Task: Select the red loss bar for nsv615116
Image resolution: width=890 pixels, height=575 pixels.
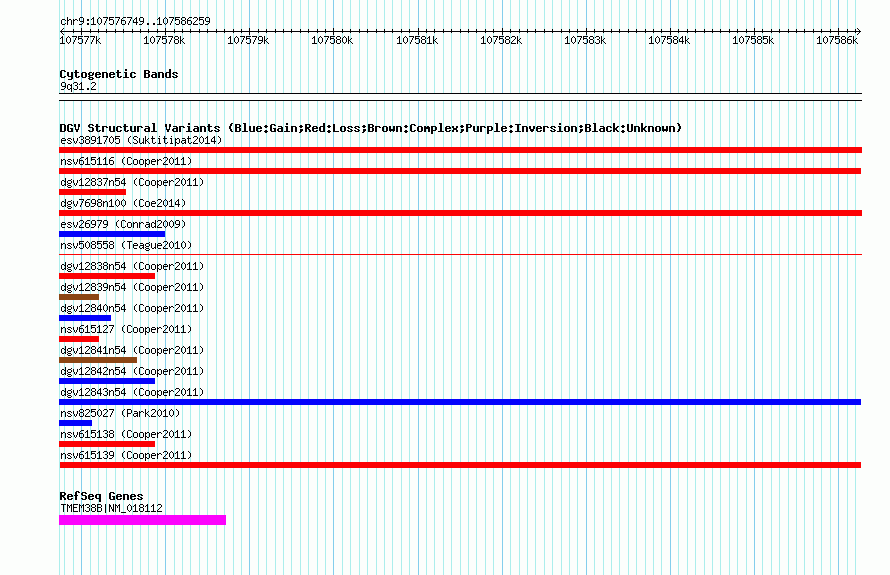Action: [x=460, y=171]
